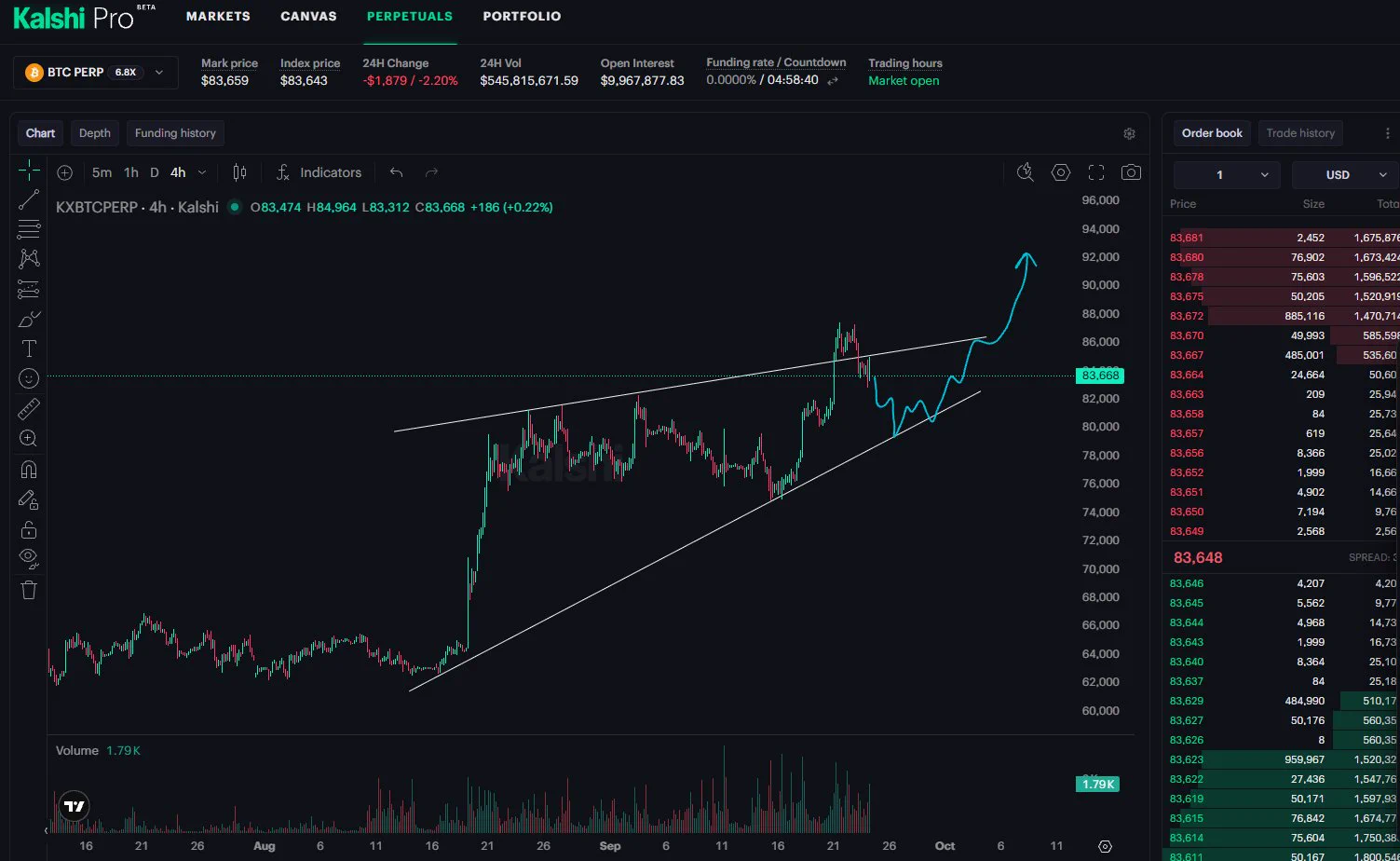Remove drawings with the trash icon
The width and height of the screenshot is (1400, 861).
tap(29, 590)
